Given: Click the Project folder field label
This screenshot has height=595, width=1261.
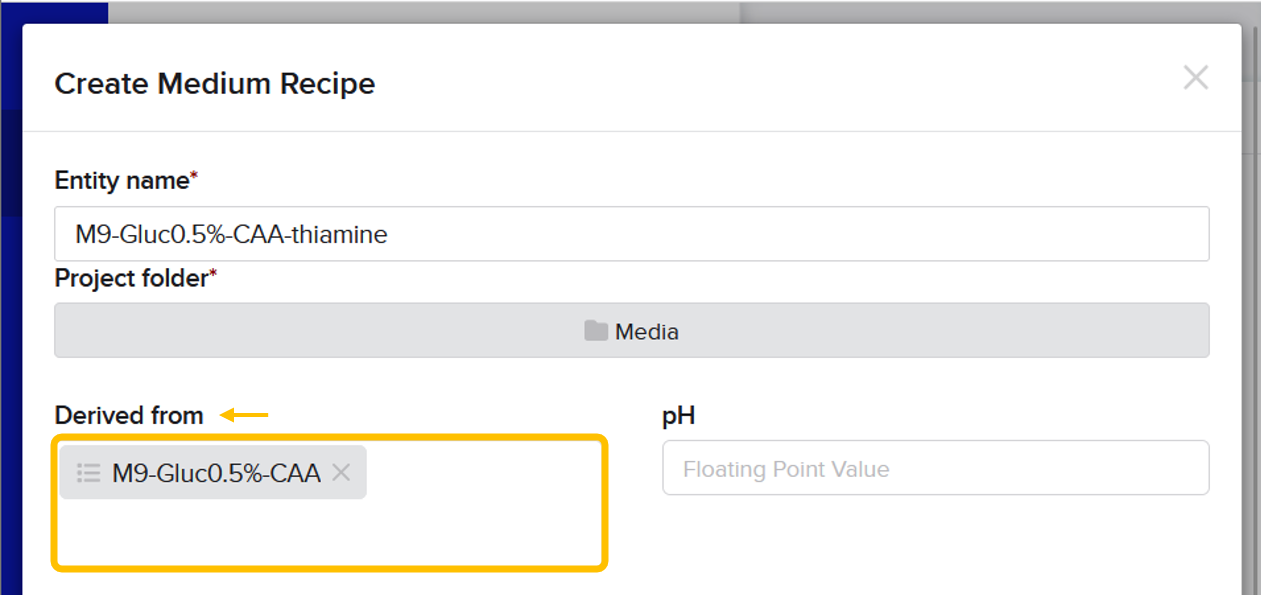Looking at the screenshot, I should click(x=130, y=278).
